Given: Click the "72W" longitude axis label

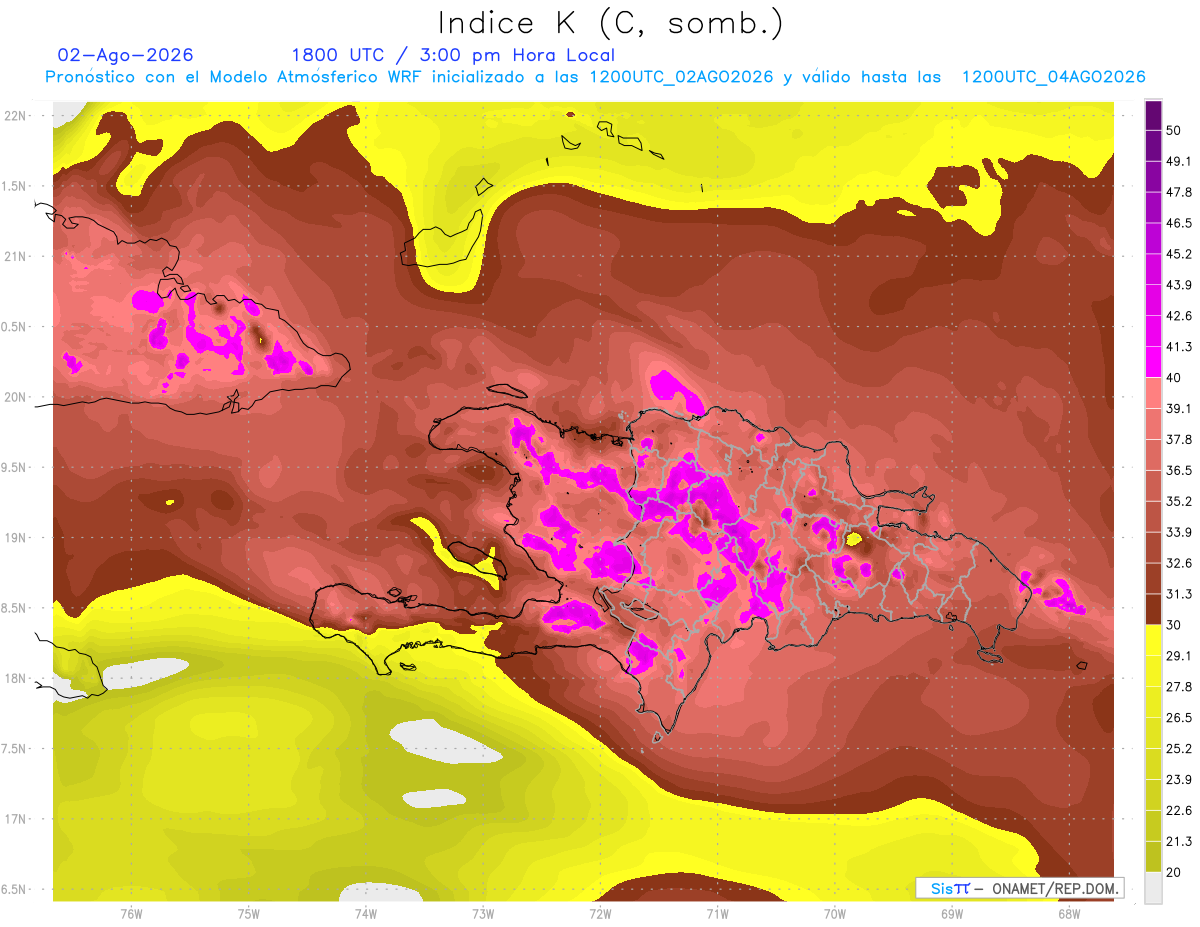Looking at the screenshot, I should (600, 912).
